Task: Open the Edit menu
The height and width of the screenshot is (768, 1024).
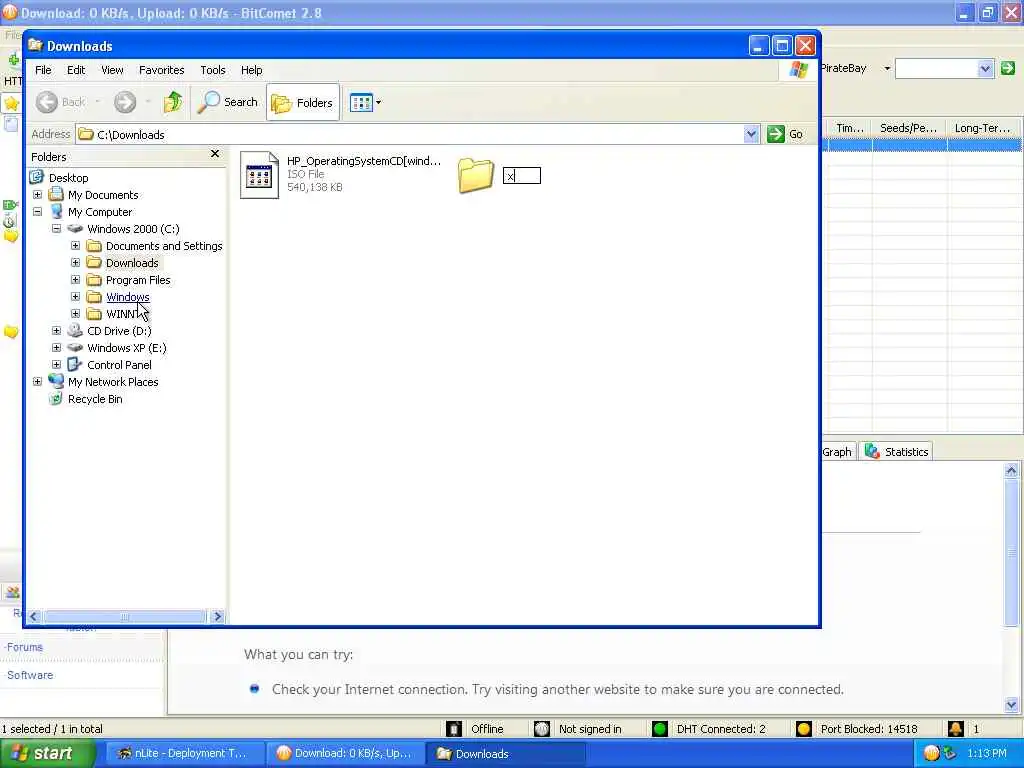Action: [x=76, y=70]
